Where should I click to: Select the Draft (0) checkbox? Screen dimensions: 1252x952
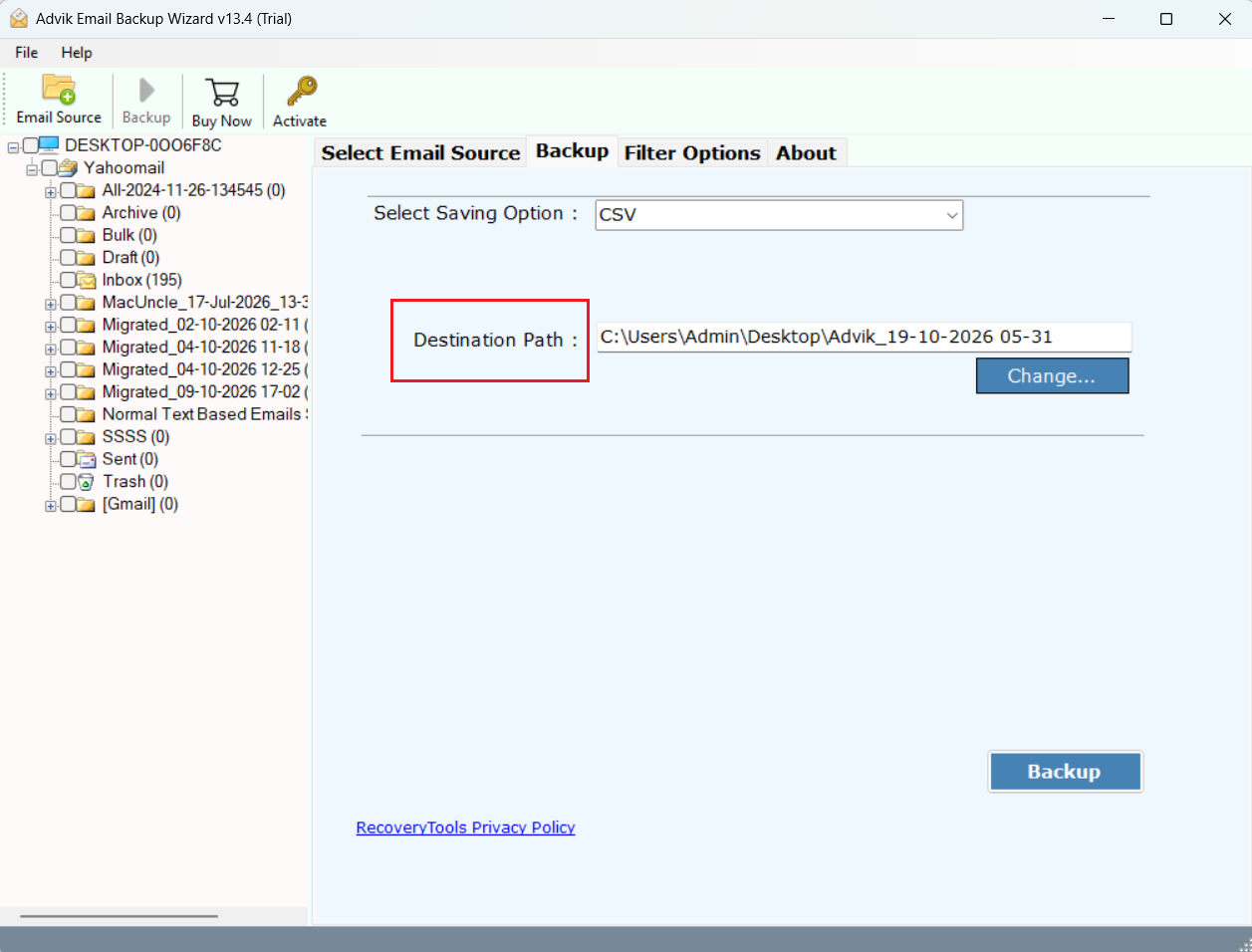point(68,258)
